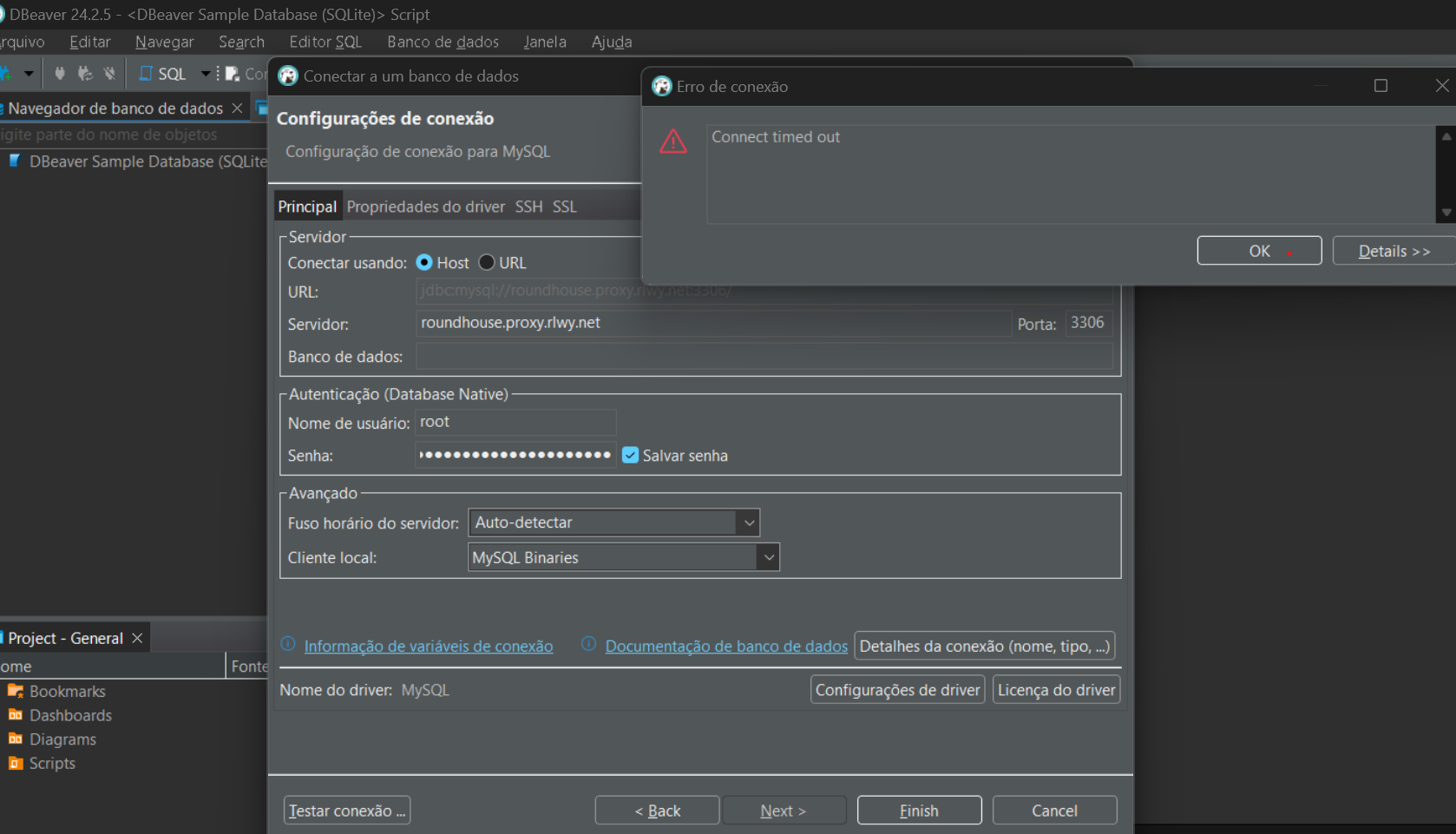Screen dimensions: 1456x834
Task: Click the new connection plug icon in toolbar
Action: (4, 74)
